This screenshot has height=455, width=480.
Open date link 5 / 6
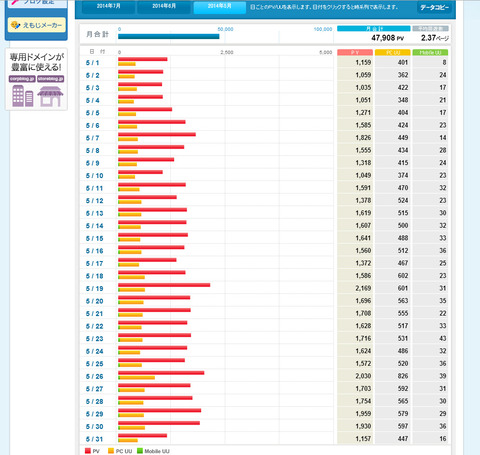pos(92,125)
